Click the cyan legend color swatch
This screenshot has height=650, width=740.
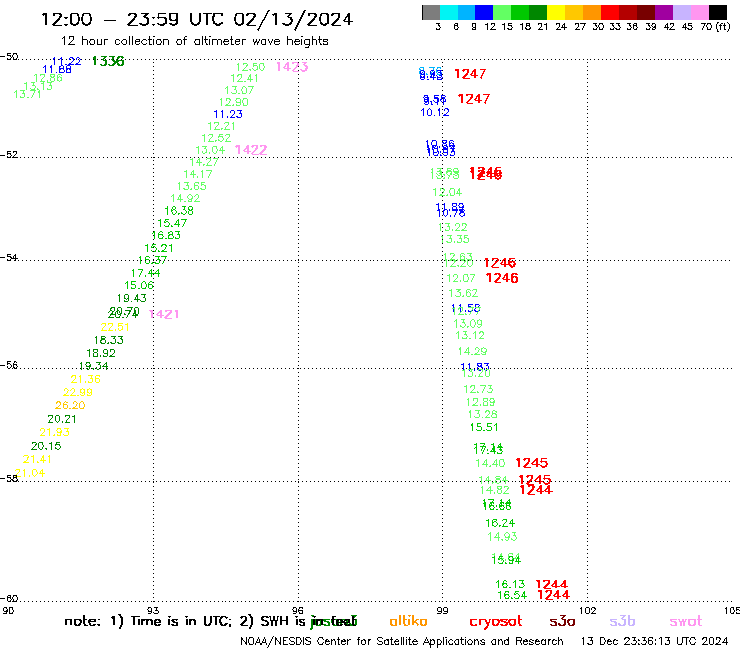pyautogui.click(x=449, y=12)
